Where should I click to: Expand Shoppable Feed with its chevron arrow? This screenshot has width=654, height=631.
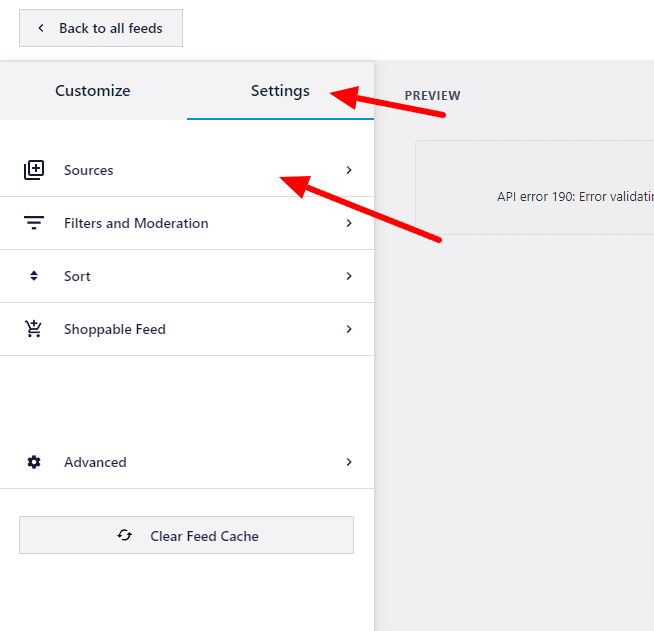coord(349,329)
